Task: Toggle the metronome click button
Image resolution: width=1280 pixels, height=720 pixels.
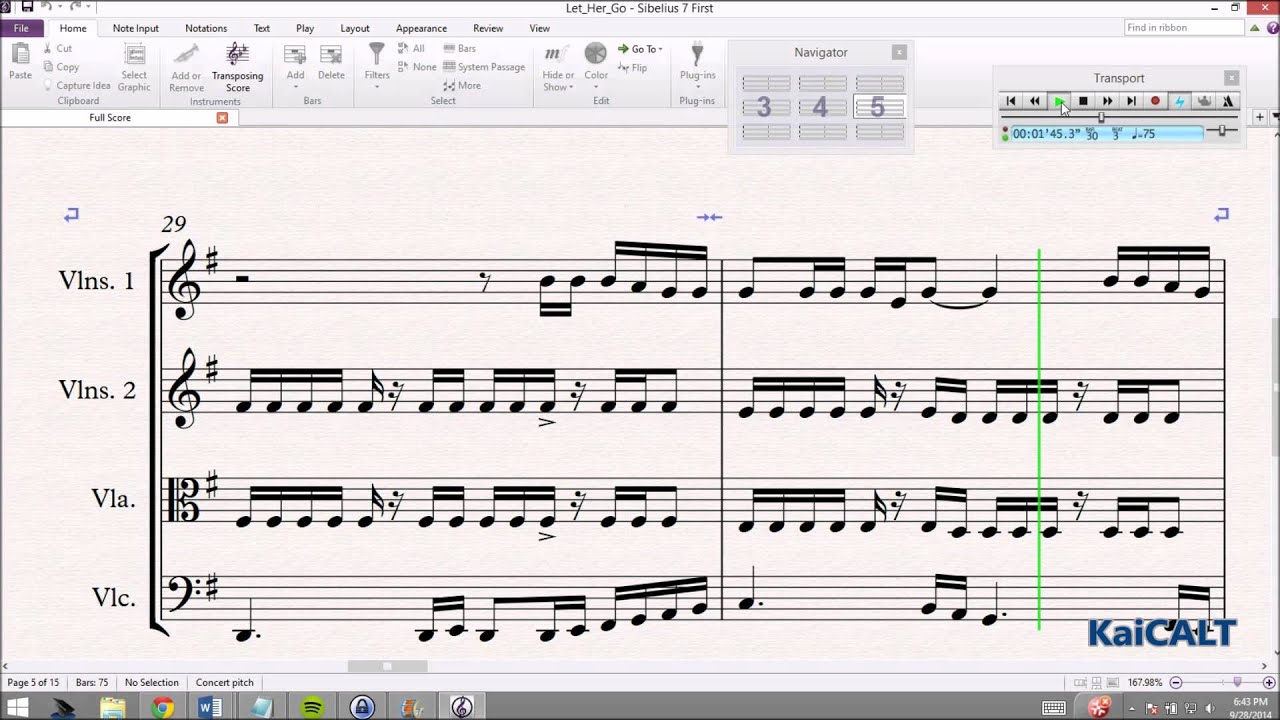Action: coord(1228,101)
